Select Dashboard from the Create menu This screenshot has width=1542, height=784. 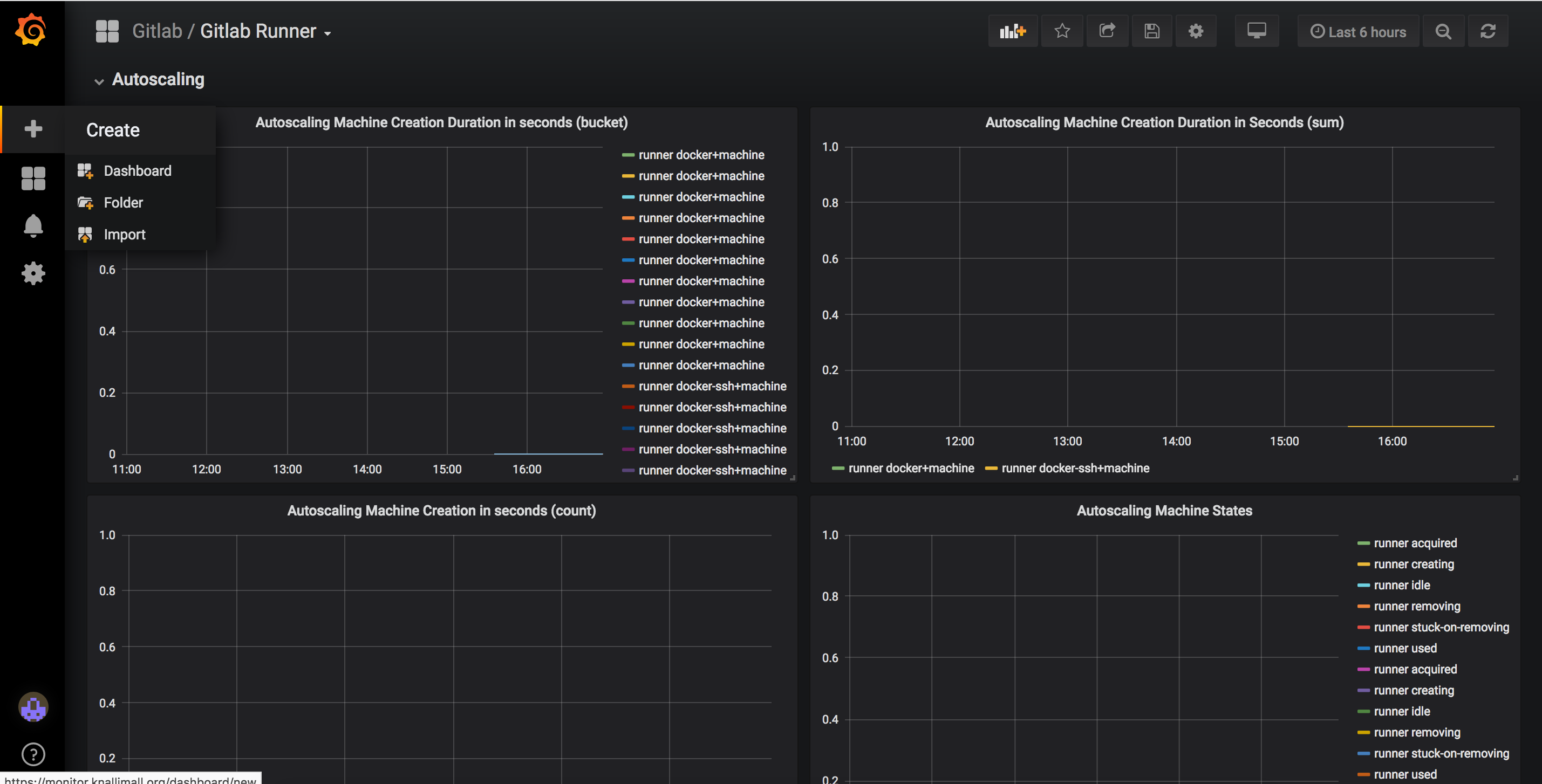click(x=137, y=171)
